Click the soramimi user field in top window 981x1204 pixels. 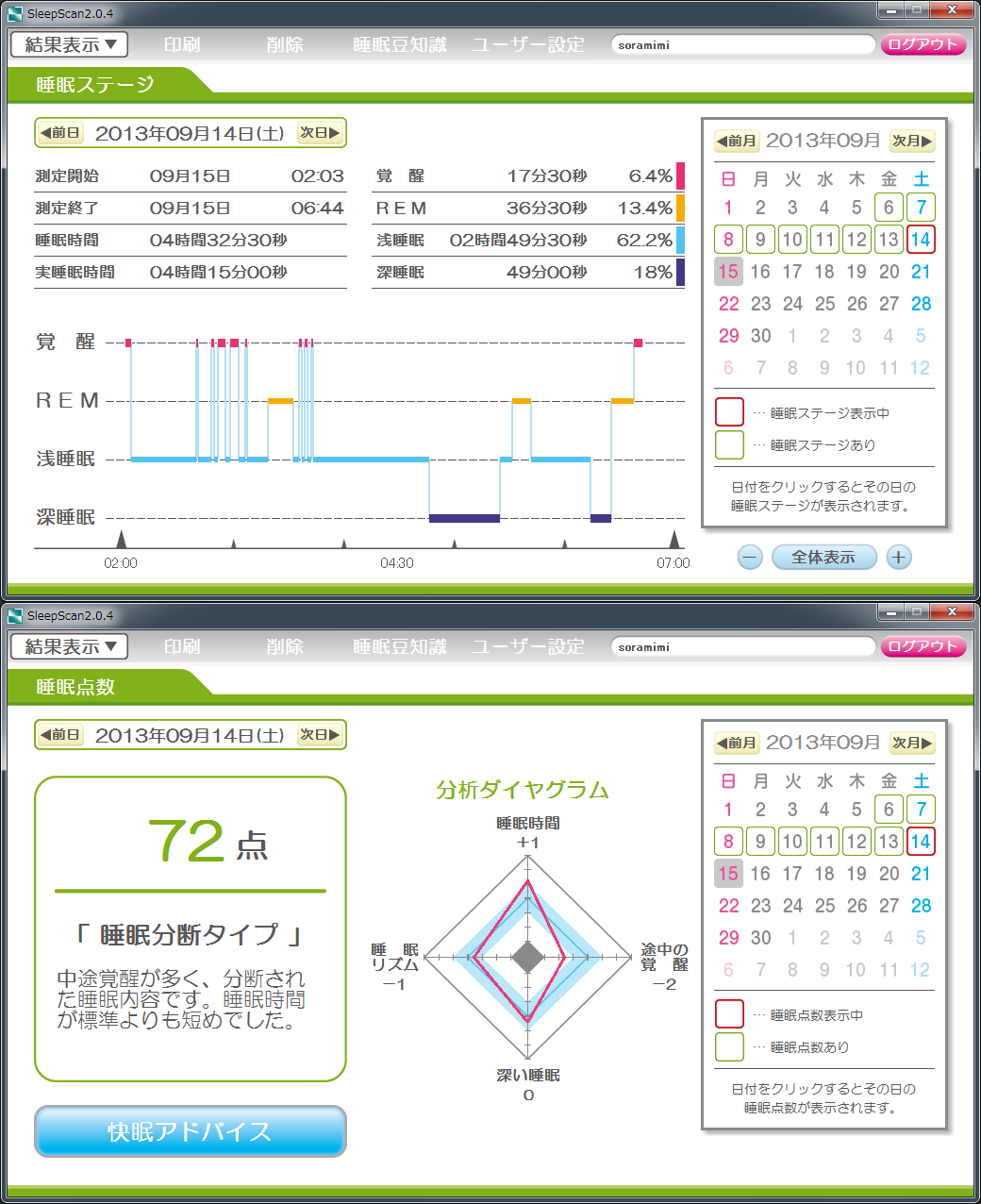pyautogui.click(x=742, y=44)
